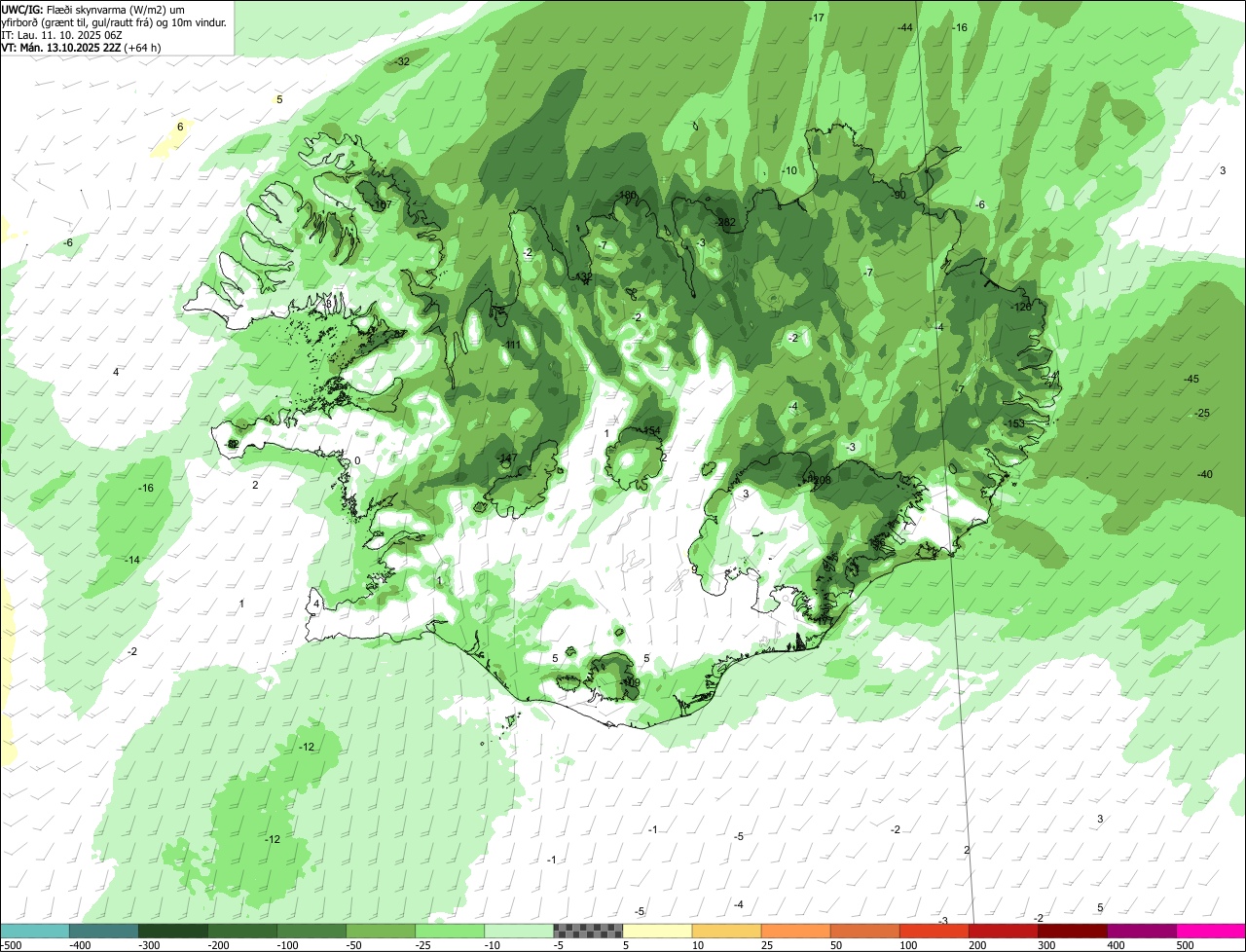Choose the 100 to 200 red-orange legend swatch
Image resolution: width=1246 pixels, height=952 pixels.
pyautogui.click(x=934, y=931)
